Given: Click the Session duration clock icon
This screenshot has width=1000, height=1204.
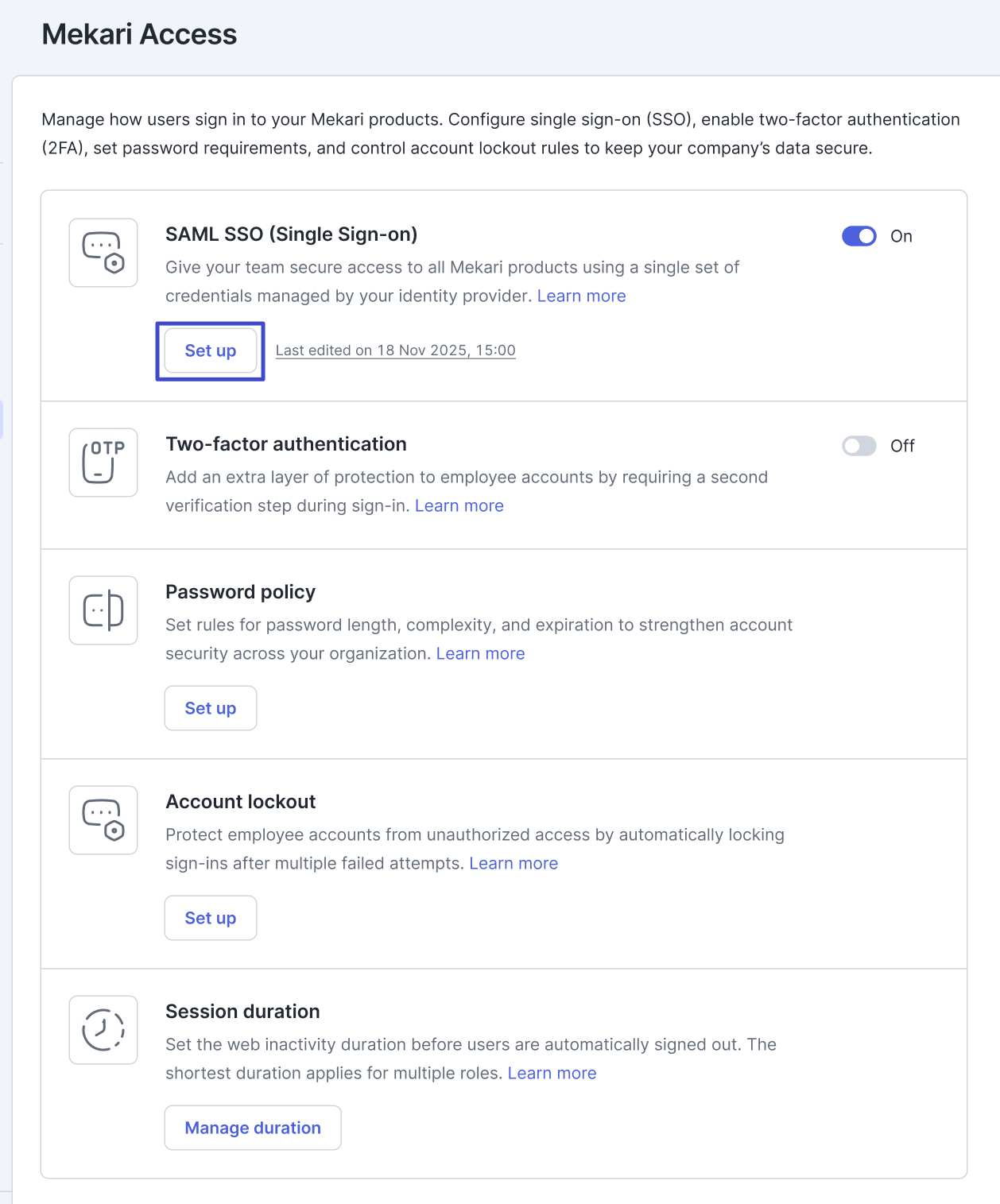Looking at the screenshot, I should tap(103, 1030).
